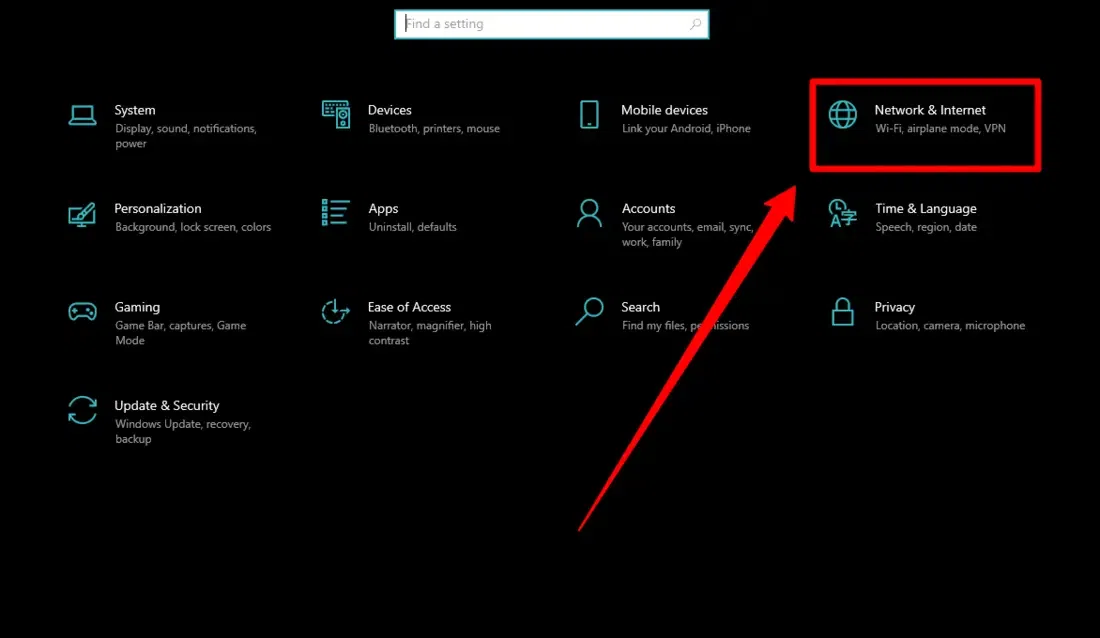Click the Network & Internet globe icon

[843, 114]
